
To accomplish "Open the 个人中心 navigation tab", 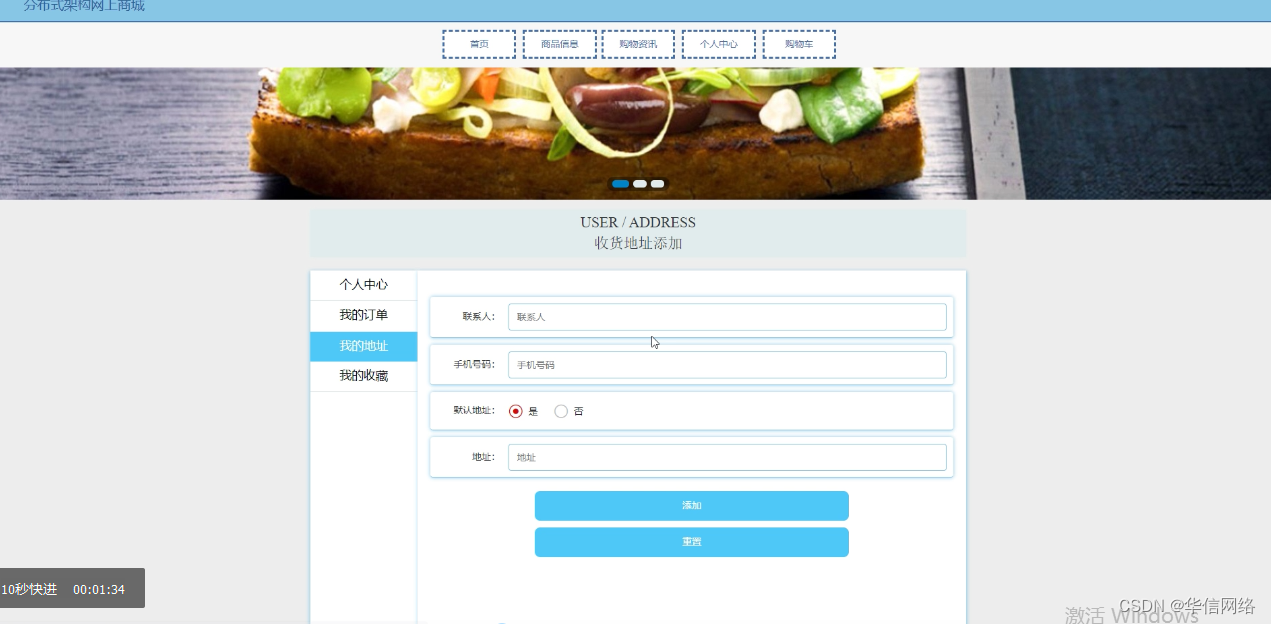I will coord(718,43).
